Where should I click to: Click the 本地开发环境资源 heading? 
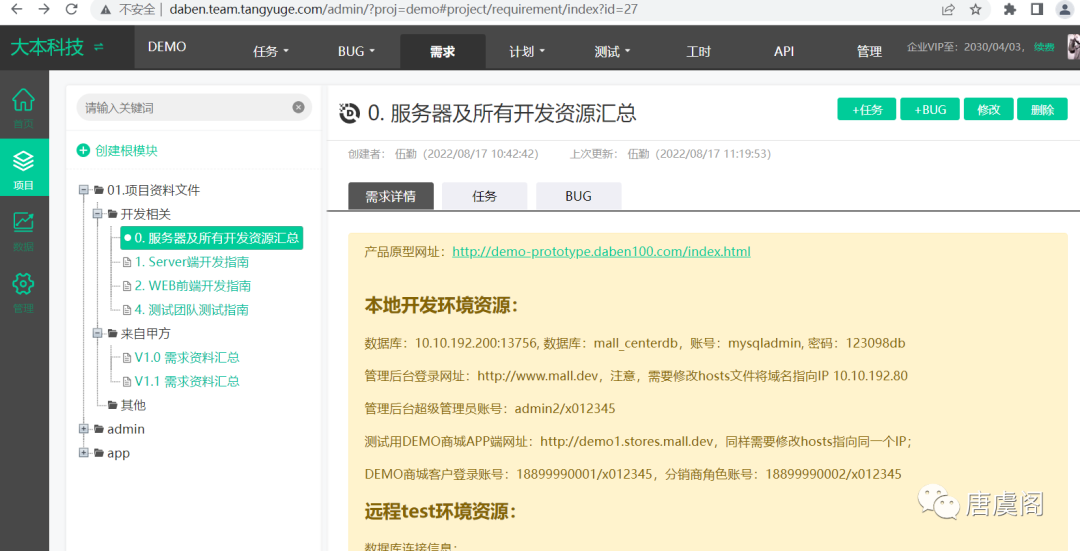click(x=442, y=305)
